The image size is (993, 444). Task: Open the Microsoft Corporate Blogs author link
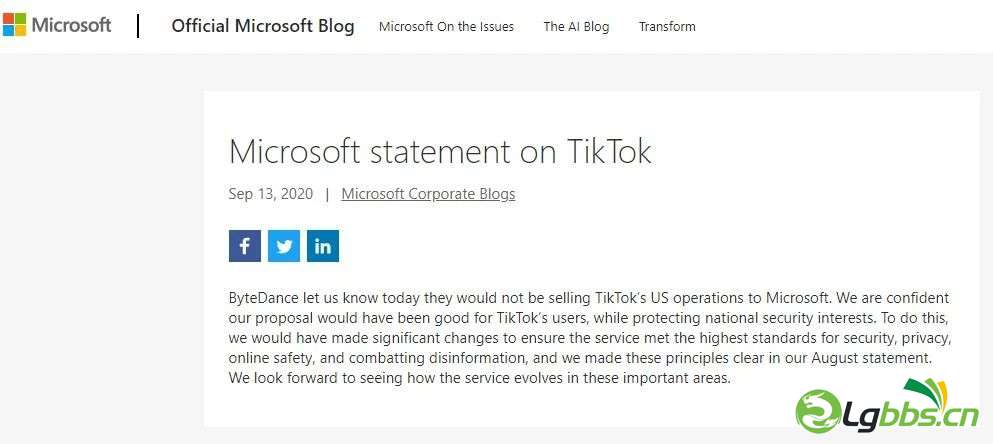click(428, 194)
